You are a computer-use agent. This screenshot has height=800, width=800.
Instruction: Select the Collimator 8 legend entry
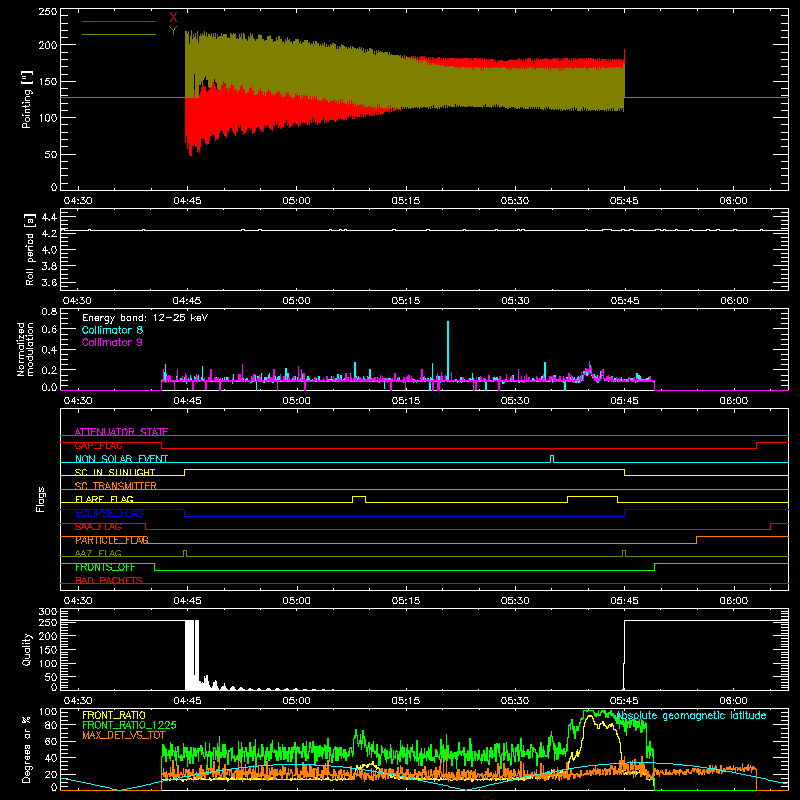coord(112,330)
